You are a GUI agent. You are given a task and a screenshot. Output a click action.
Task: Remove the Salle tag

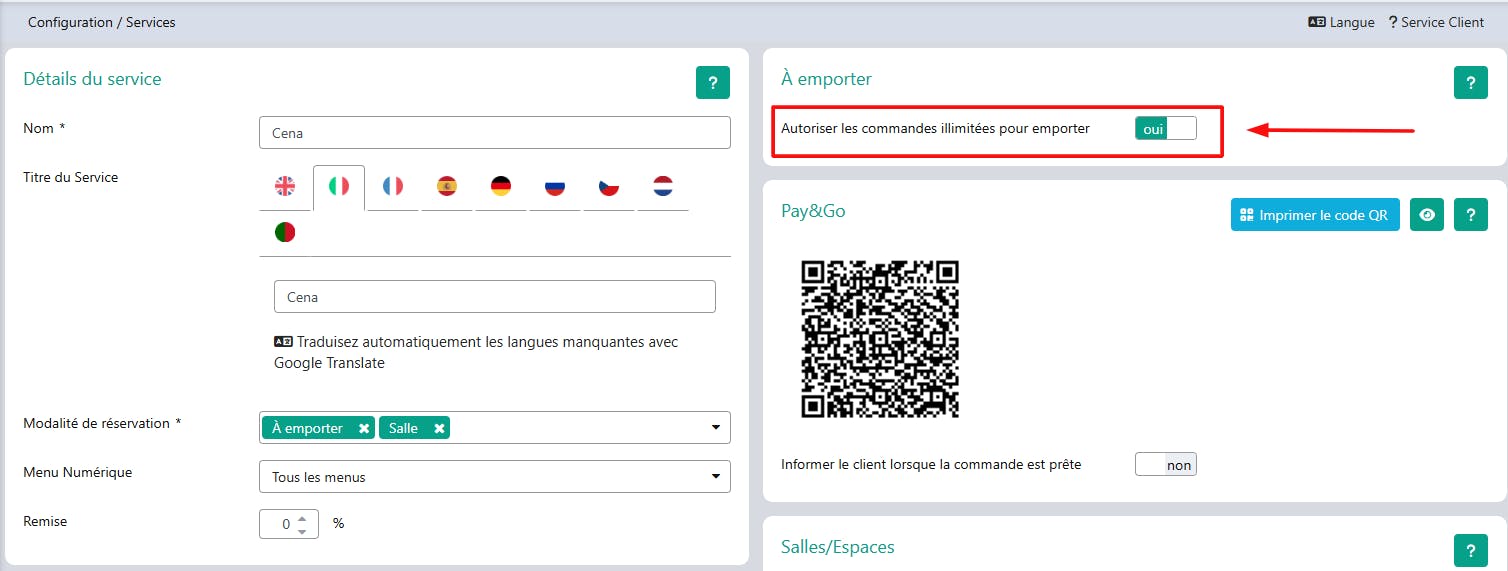coord(439,428)
